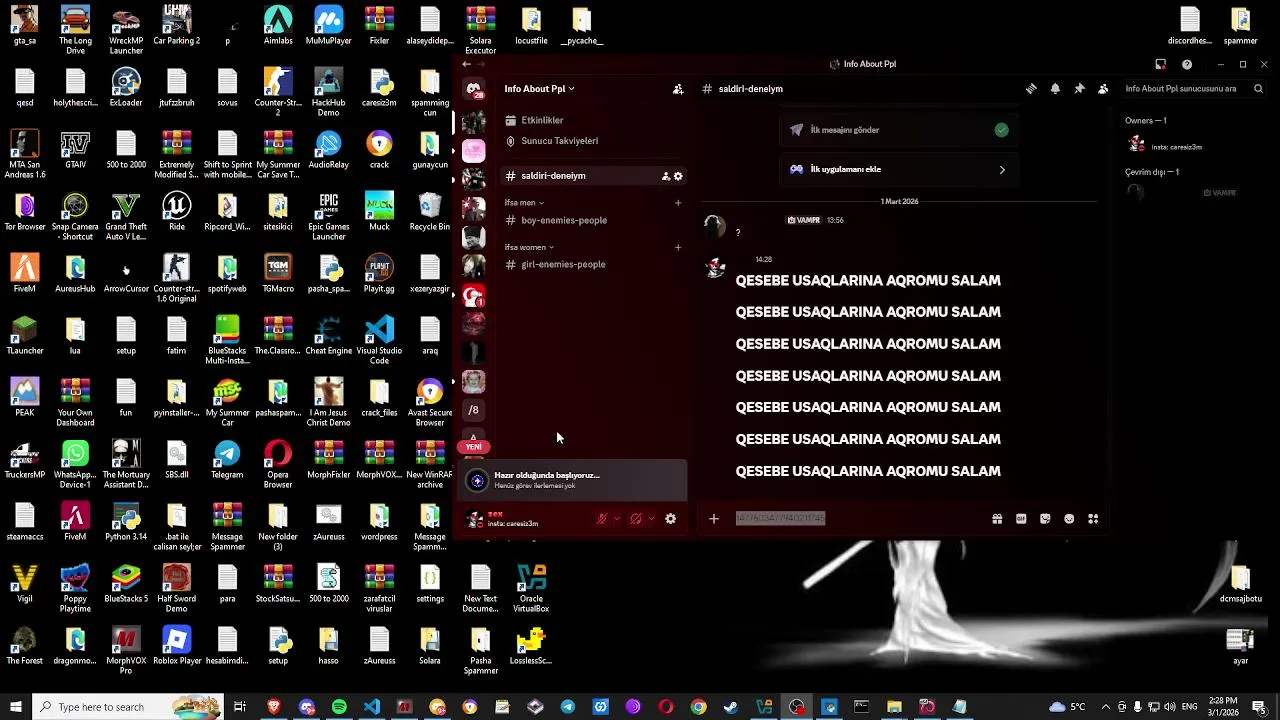Show pinned messages pin icon

coord(1079,89)
